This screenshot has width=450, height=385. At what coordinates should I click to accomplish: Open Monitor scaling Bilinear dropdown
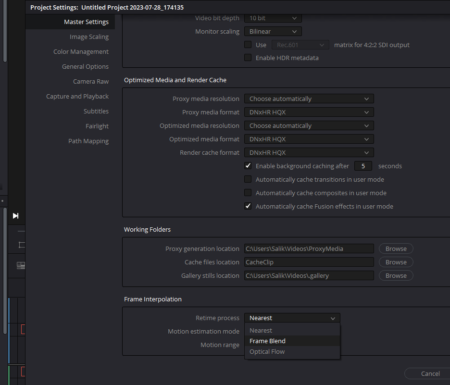click(x=273, y=32)
